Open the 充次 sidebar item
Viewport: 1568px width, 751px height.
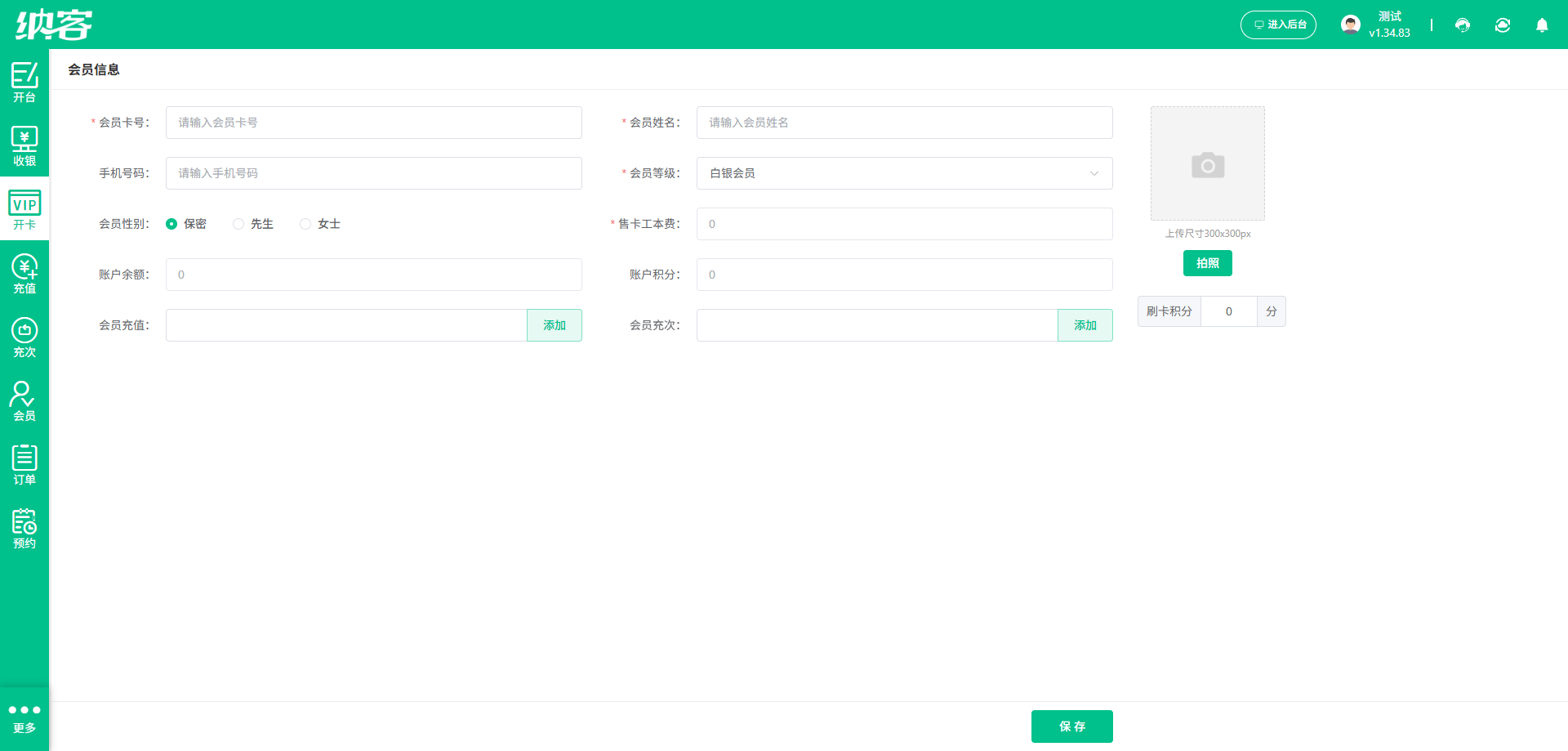(x=24, y=337)
